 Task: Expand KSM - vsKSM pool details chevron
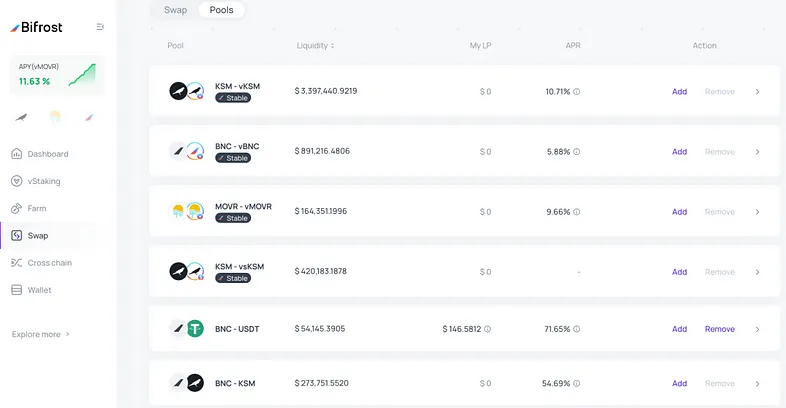[757, 272]
